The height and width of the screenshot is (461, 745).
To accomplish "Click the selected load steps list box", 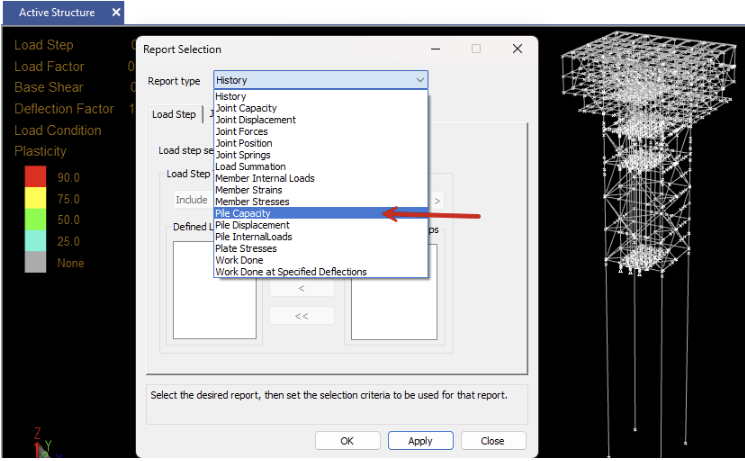I will pos(394,291).
